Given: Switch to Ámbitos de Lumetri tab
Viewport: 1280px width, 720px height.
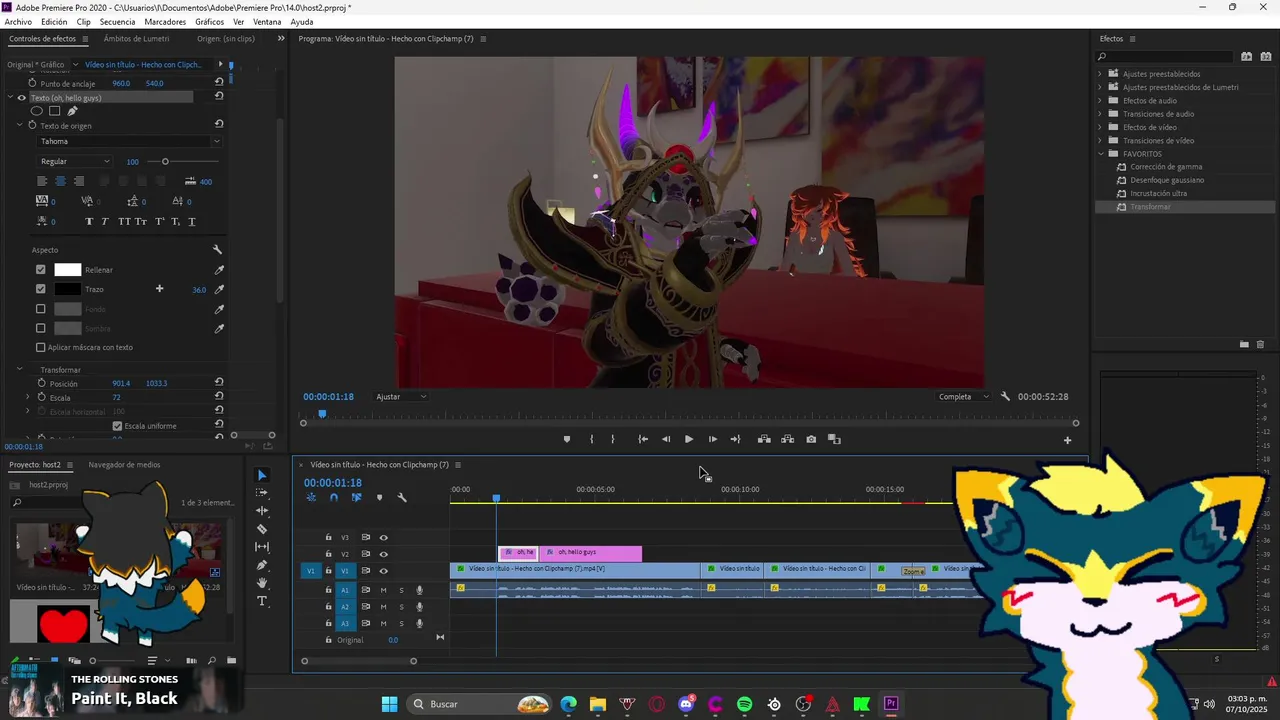Looking at the screenshot, I should click(137, 39).
